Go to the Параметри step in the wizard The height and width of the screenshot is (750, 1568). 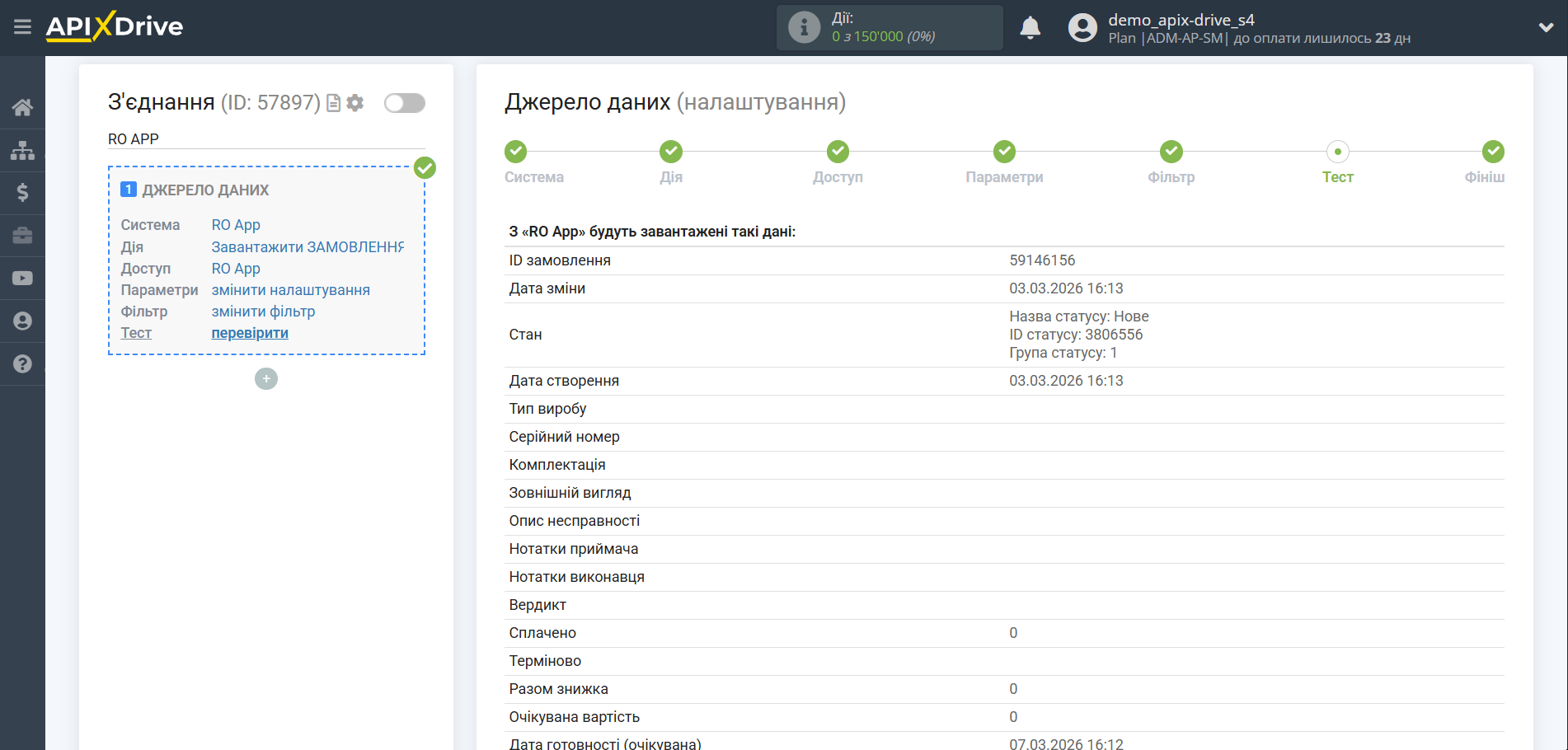(1004, 162)
